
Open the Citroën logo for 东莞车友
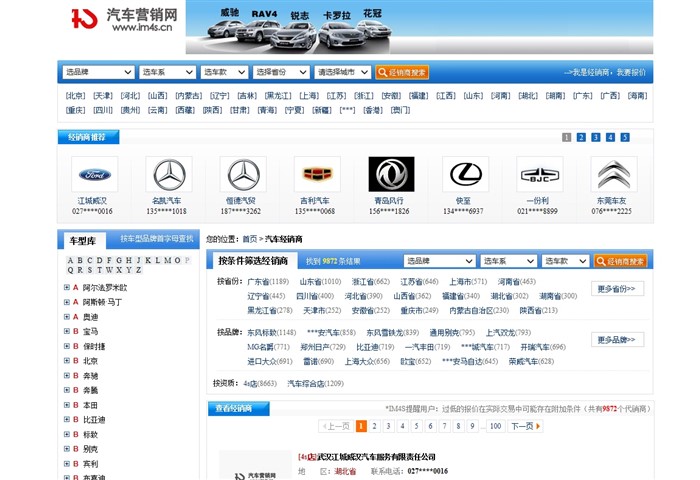[612, 174]
